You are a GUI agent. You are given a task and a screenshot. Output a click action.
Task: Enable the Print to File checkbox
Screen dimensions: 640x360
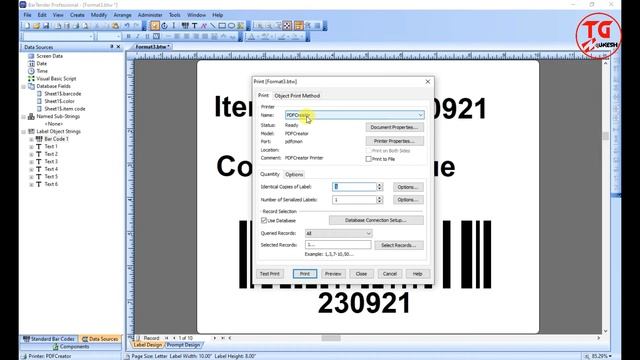pyautogui.click(x=368, y=159)
